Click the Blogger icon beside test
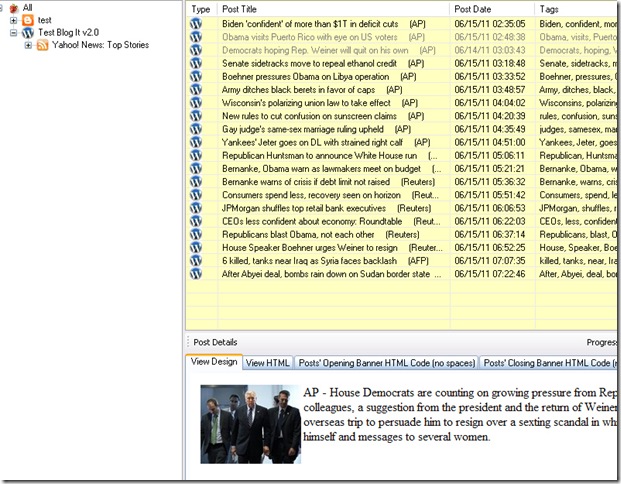621x484 pixels. pos(28,20)
